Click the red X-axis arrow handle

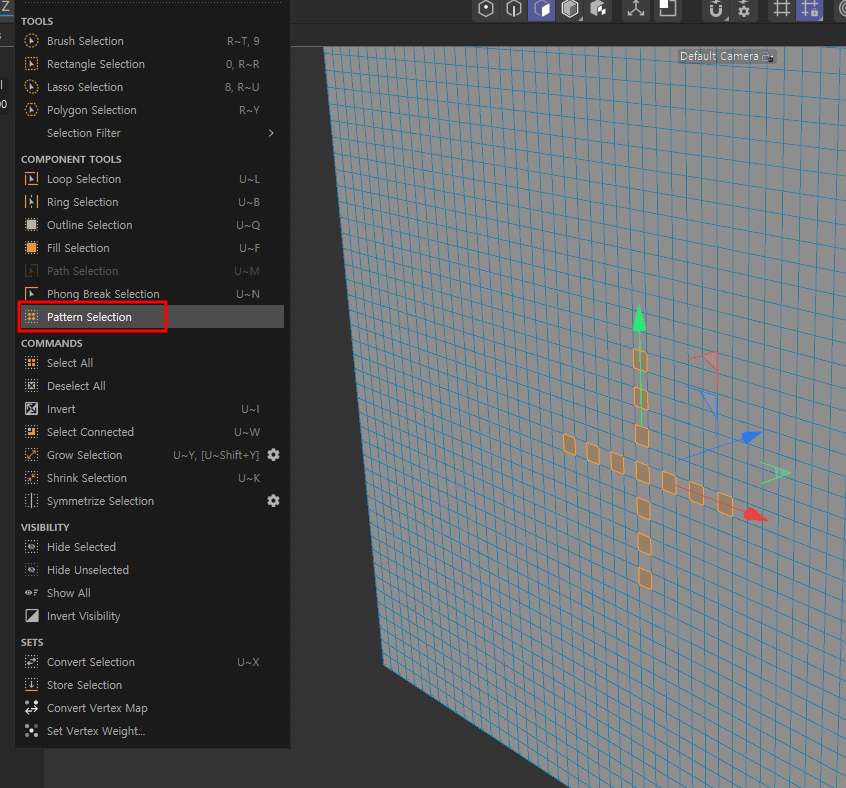point(755,515)
